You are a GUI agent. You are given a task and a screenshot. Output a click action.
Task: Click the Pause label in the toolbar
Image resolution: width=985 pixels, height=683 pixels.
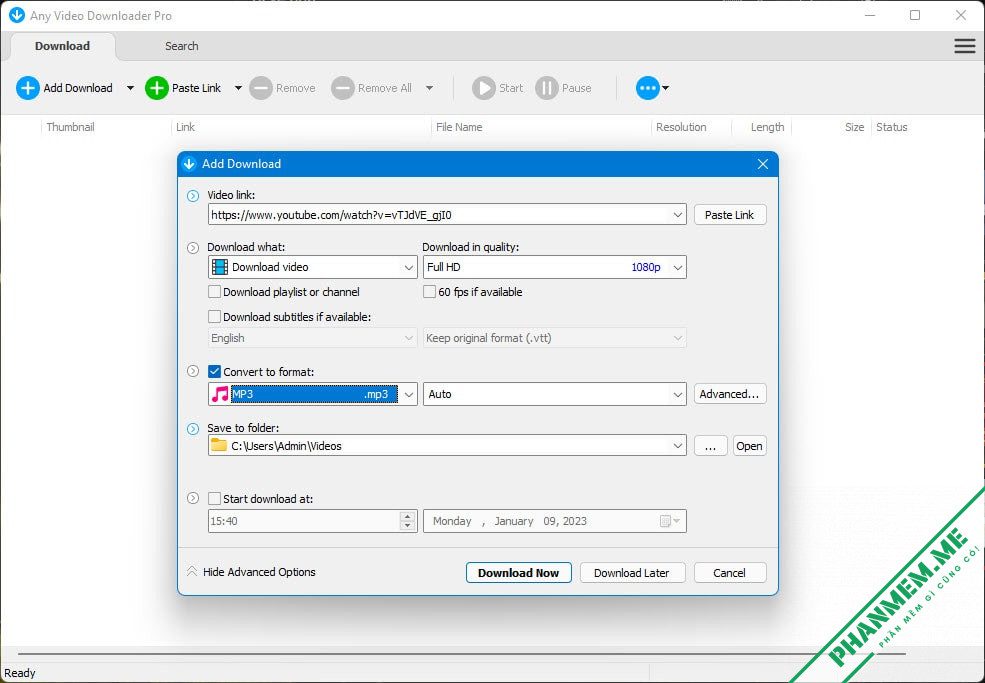(576, 88)
